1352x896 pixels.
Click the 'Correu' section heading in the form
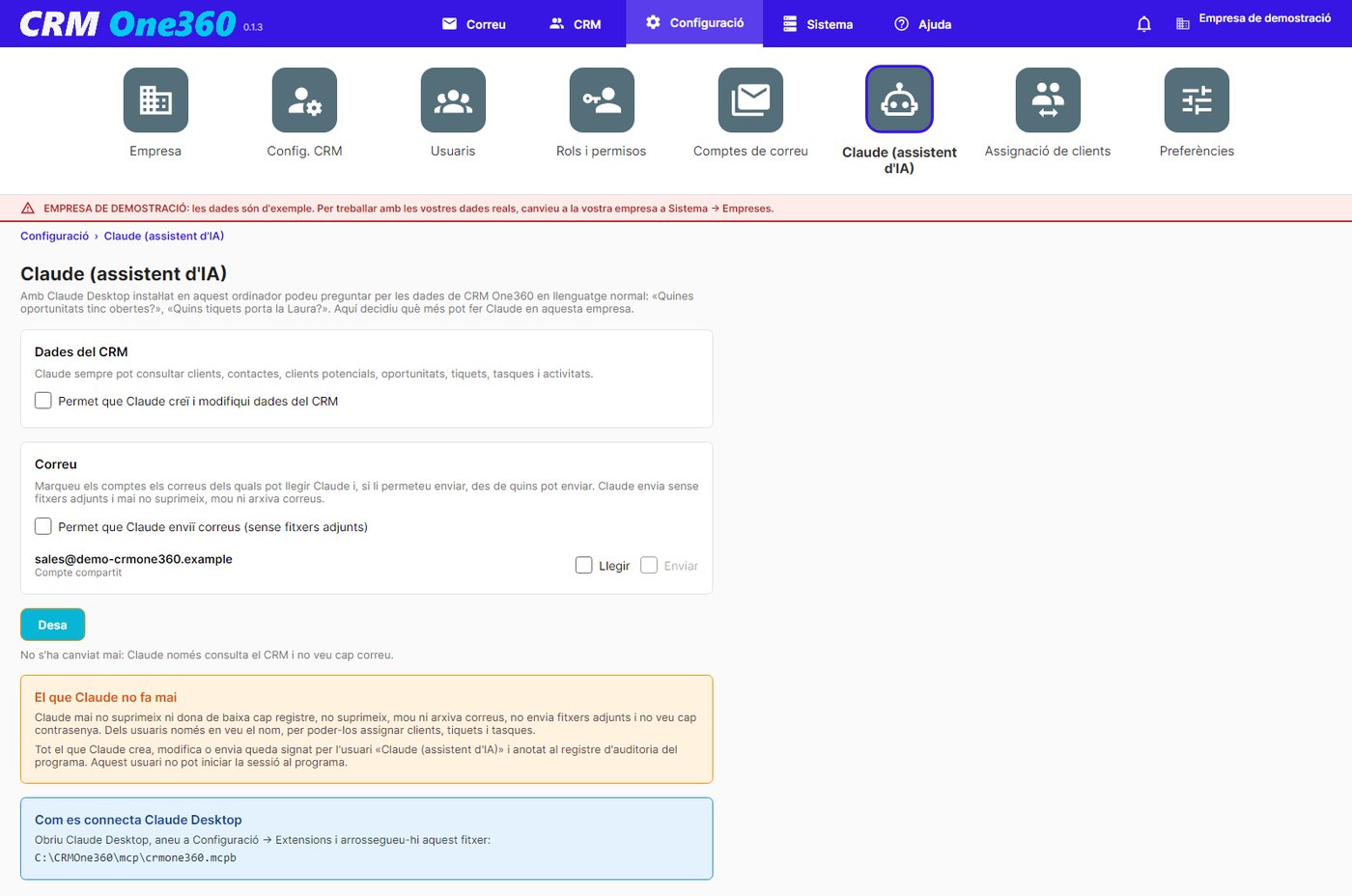click(x=56, y=464)
